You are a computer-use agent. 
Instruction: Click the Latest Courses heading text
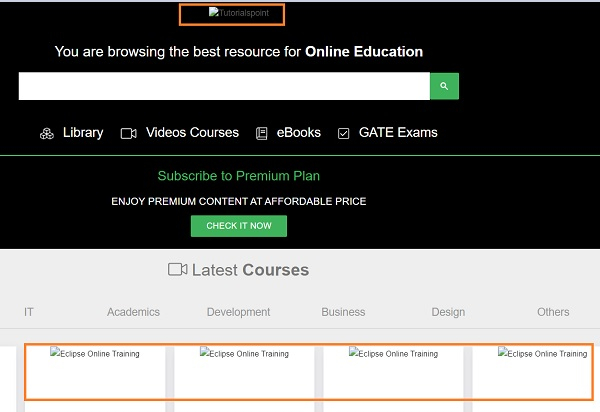[x=250, y=270]
